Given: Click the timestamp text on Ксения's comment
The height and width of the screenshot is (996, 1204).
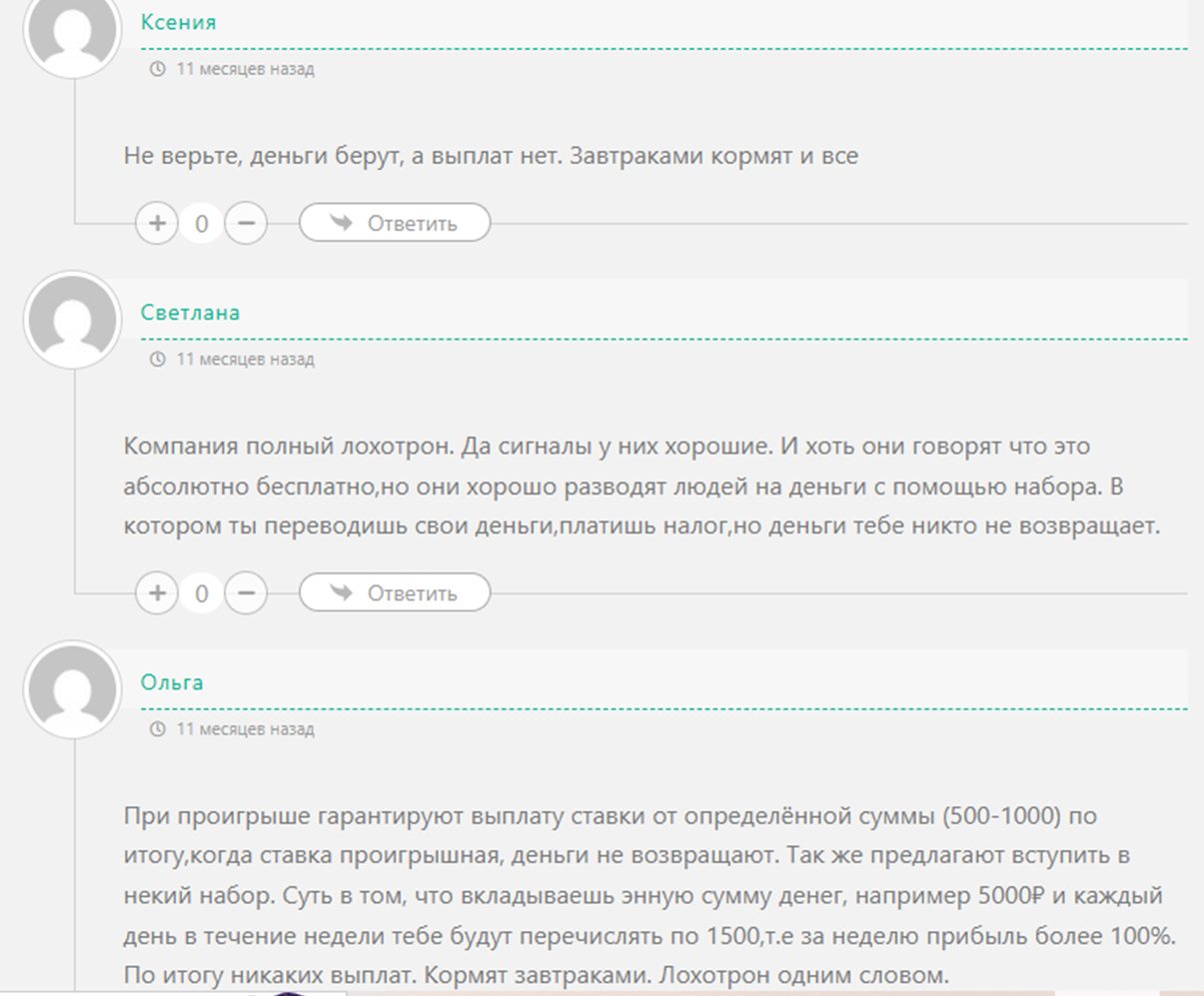Looking at the screenshot, I should [245, 69].
